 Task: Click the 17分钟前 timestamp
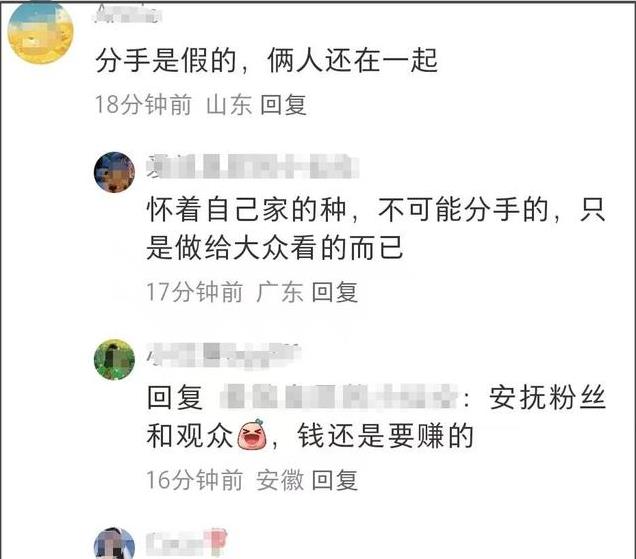(194, 292)
